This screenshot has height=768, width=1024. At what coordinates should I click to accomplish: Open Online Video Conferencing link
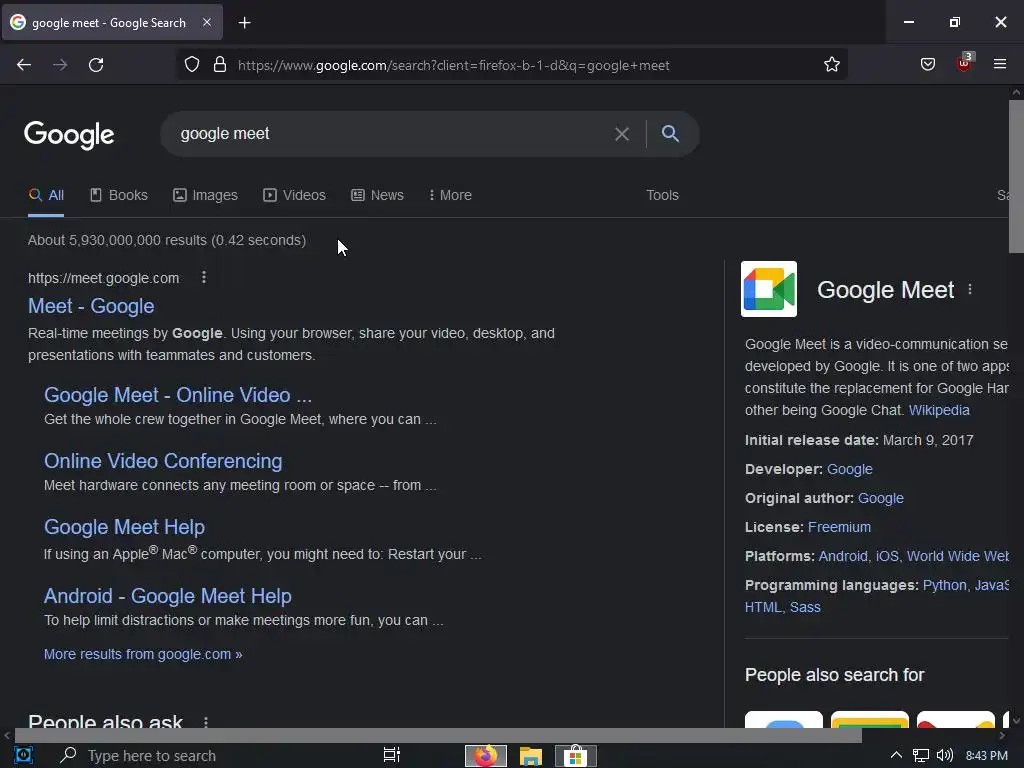(x=163, y=461)
